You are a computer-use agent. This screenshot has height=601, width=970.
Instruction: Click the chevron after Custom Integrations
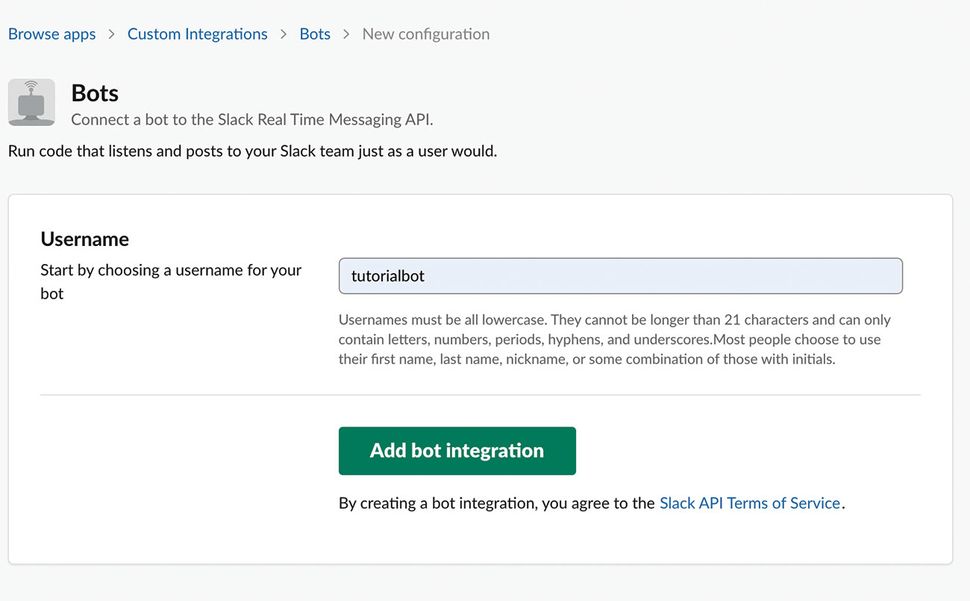(282, 33)
